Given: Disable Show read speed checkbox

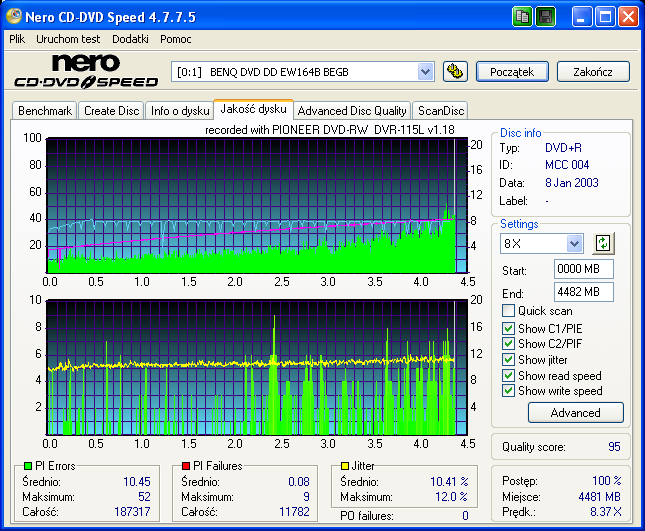Looking at the screenshot, I should tap(508, 375).
